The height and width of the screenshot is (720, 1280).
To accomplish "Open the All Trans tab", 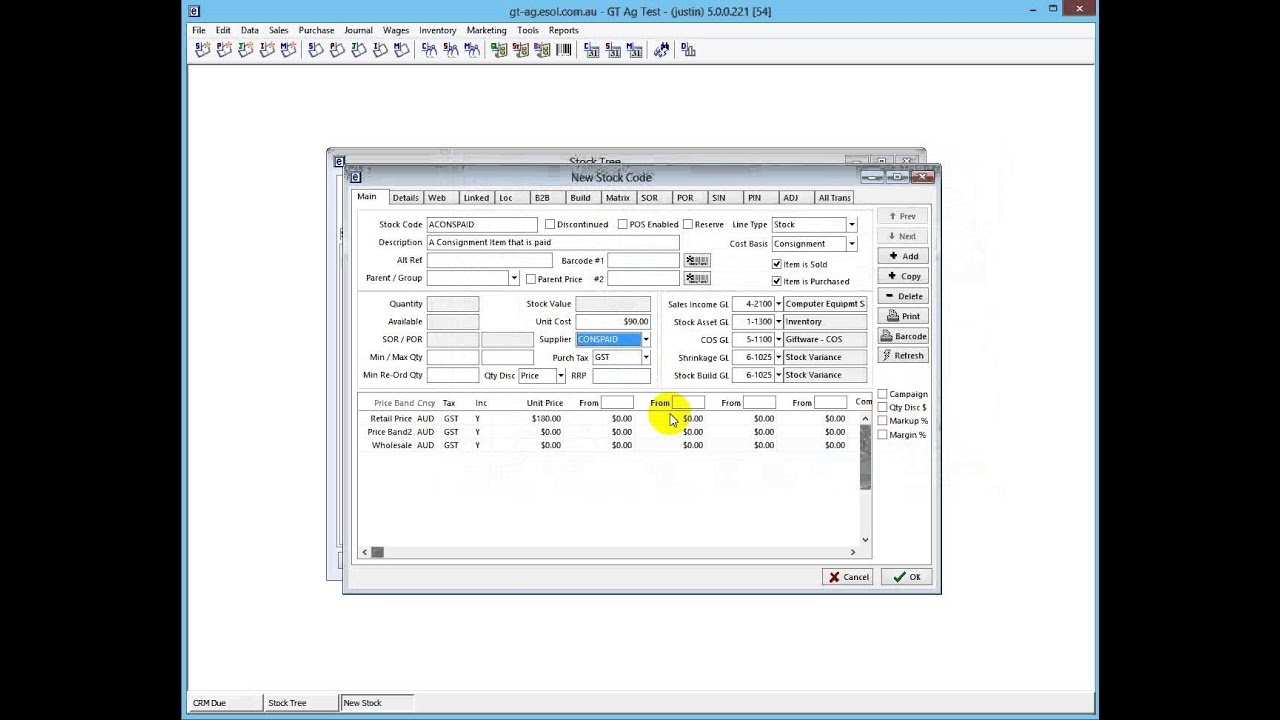I will click(x=835, y=198).
